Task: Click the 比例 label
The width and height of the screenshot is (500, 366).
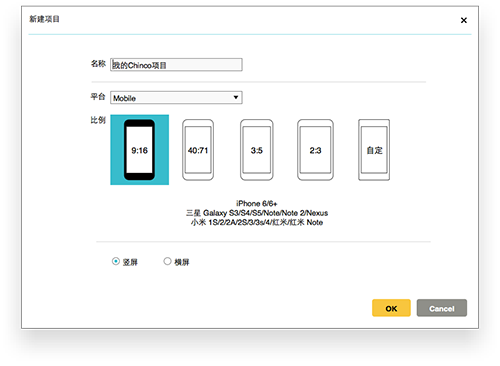Action: tap(98, 120)
